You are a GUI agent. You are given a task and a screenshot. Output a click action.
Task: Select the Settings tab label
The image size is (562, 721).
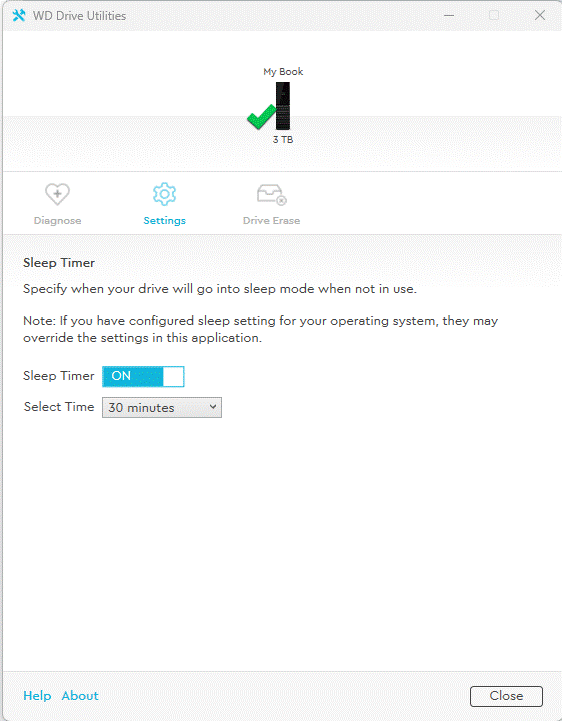165,221
